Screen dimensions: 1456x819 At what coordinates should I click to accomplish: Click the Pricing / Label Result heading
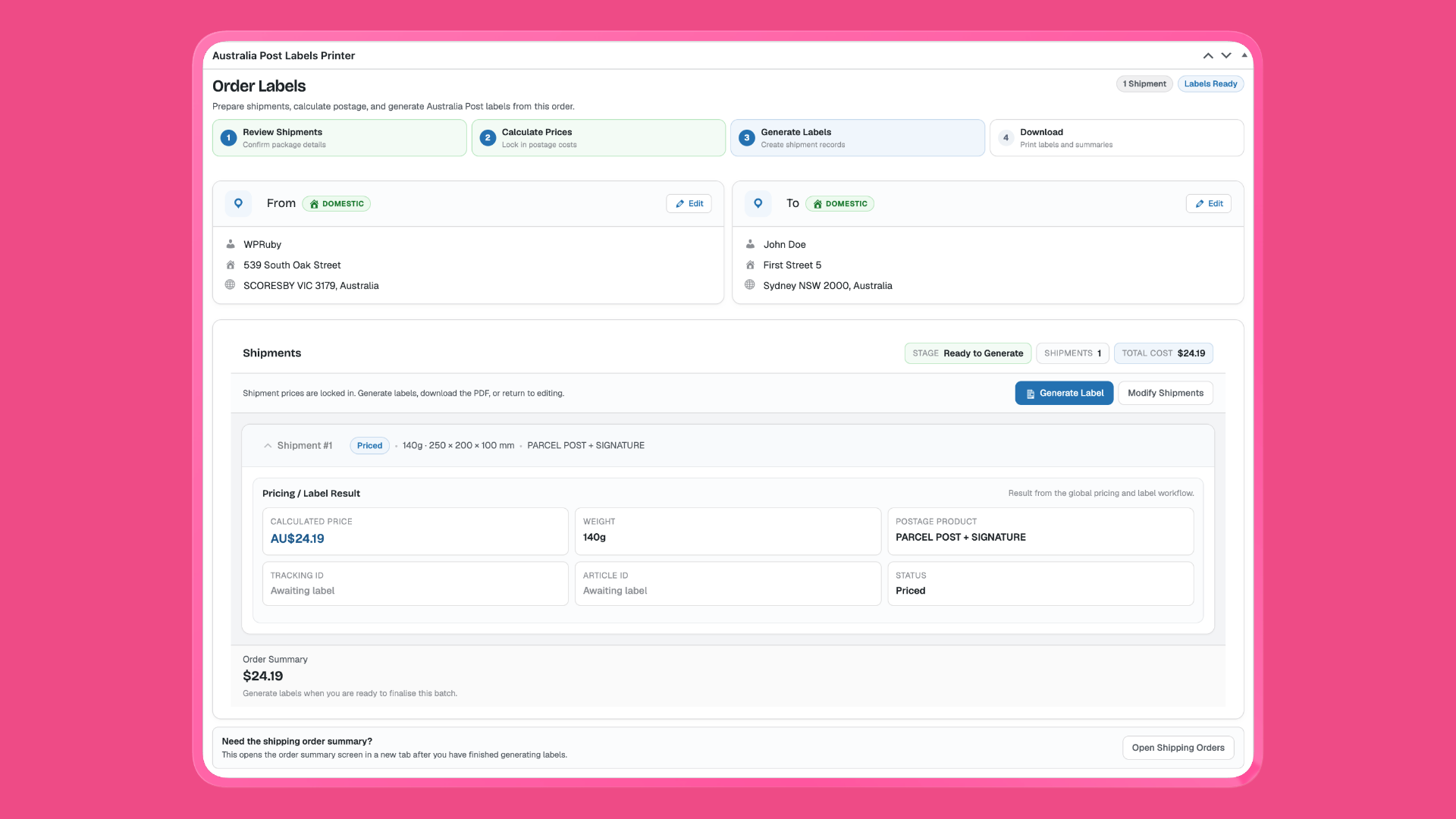point(311,494)
